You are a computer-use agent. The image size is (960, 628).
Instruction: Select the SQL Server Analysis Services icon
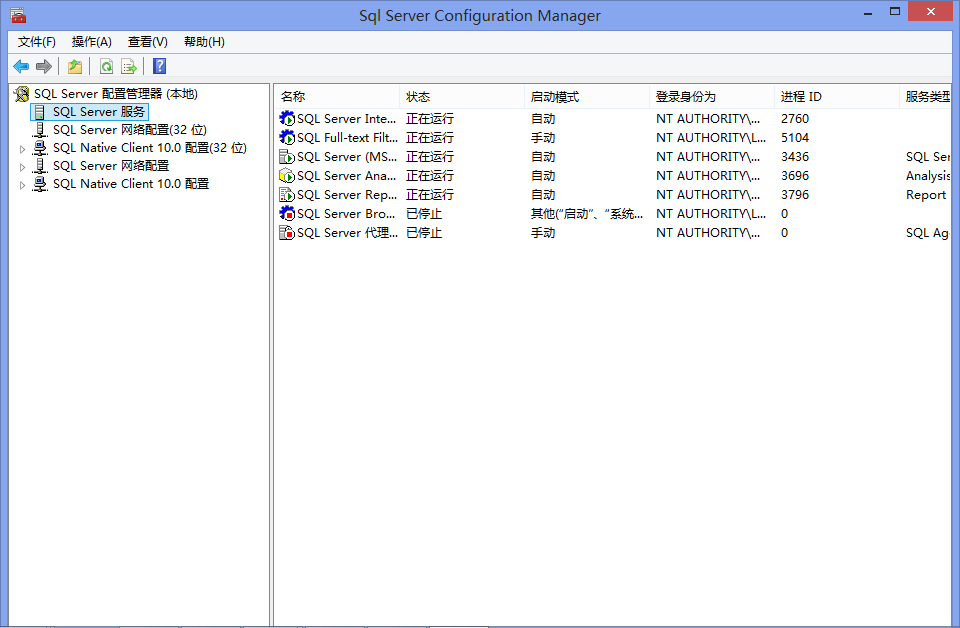click(x=287, y=176)
